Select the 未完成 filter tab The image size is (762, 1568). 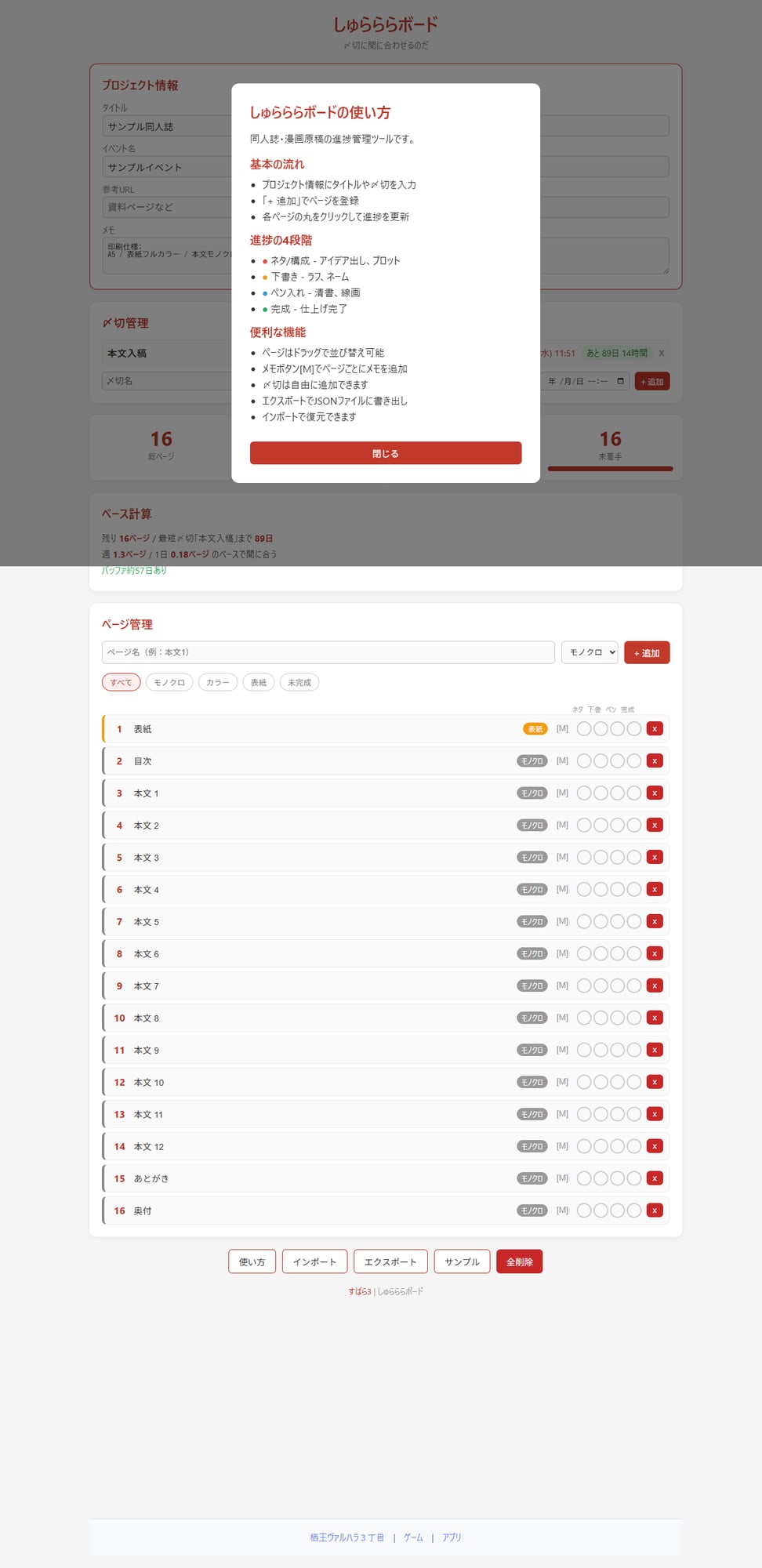pos(299,683)
